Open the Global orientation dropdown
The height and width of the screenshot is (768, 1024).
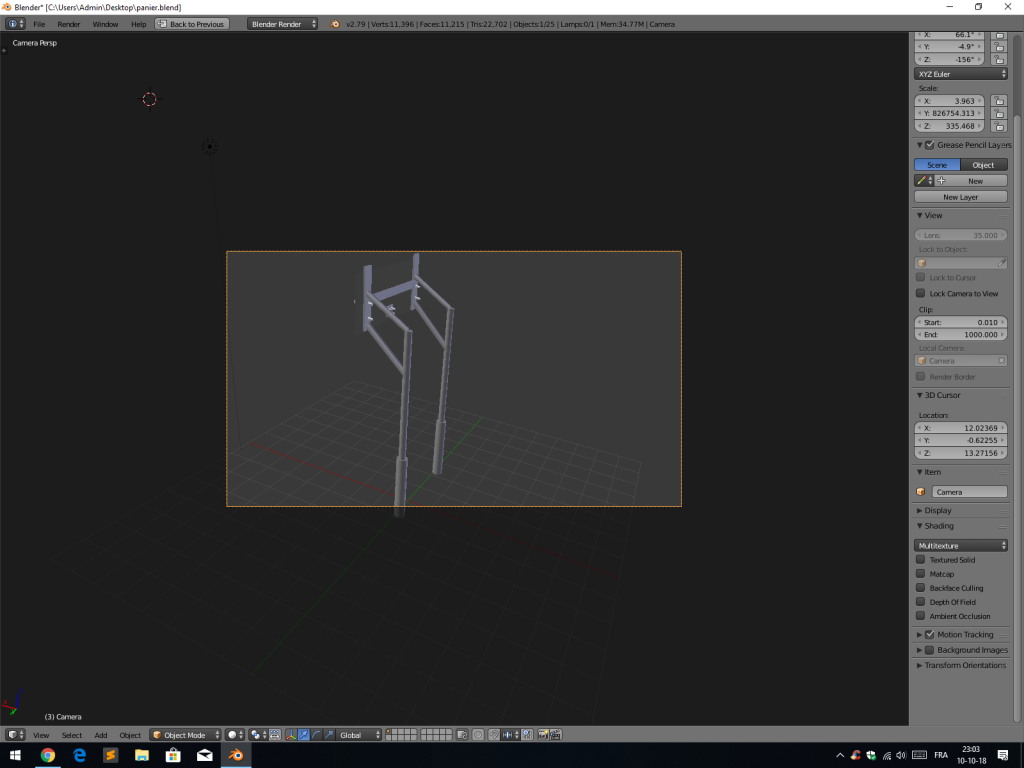point(359,735)
